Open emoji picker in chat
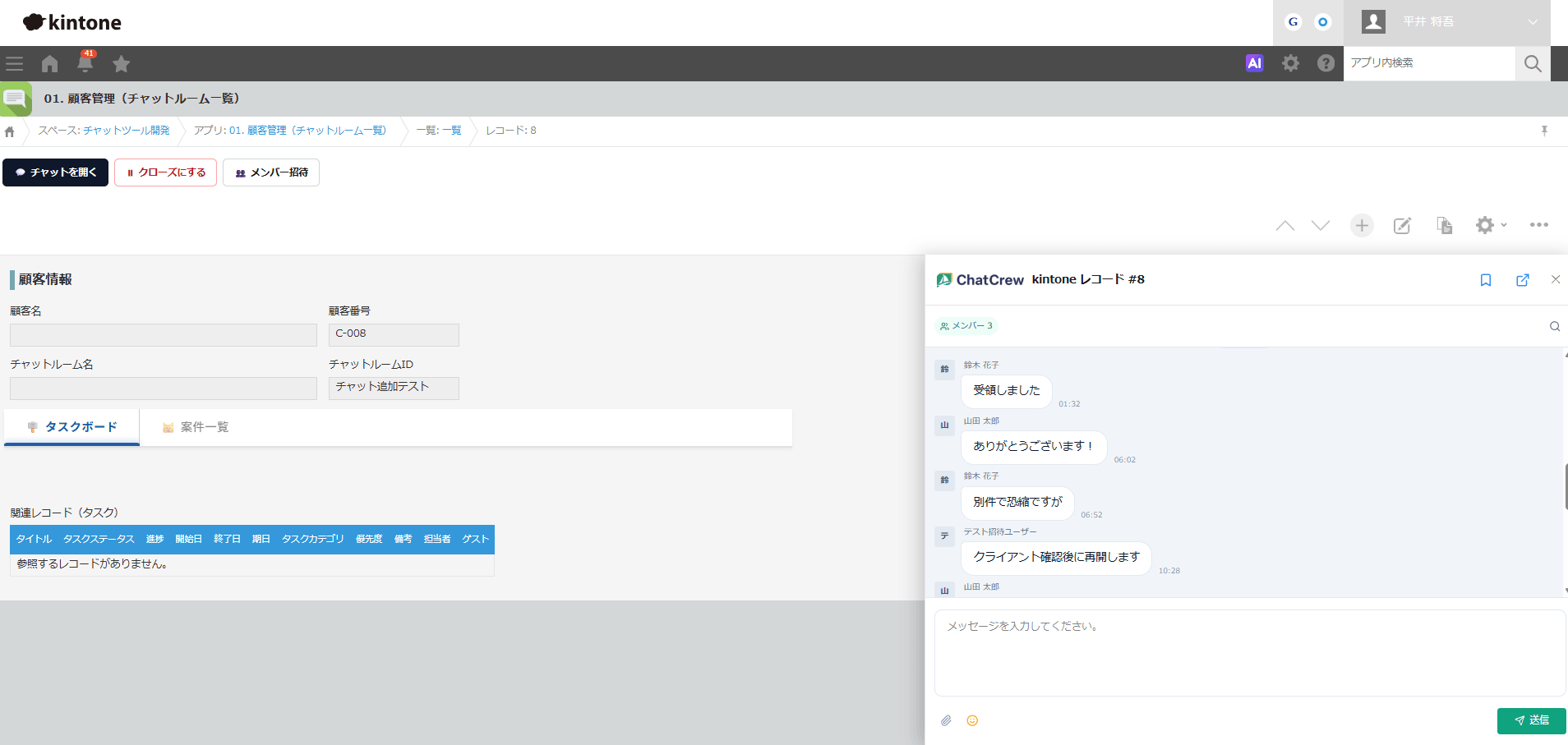1568x745 pixels. coord(972,720)
